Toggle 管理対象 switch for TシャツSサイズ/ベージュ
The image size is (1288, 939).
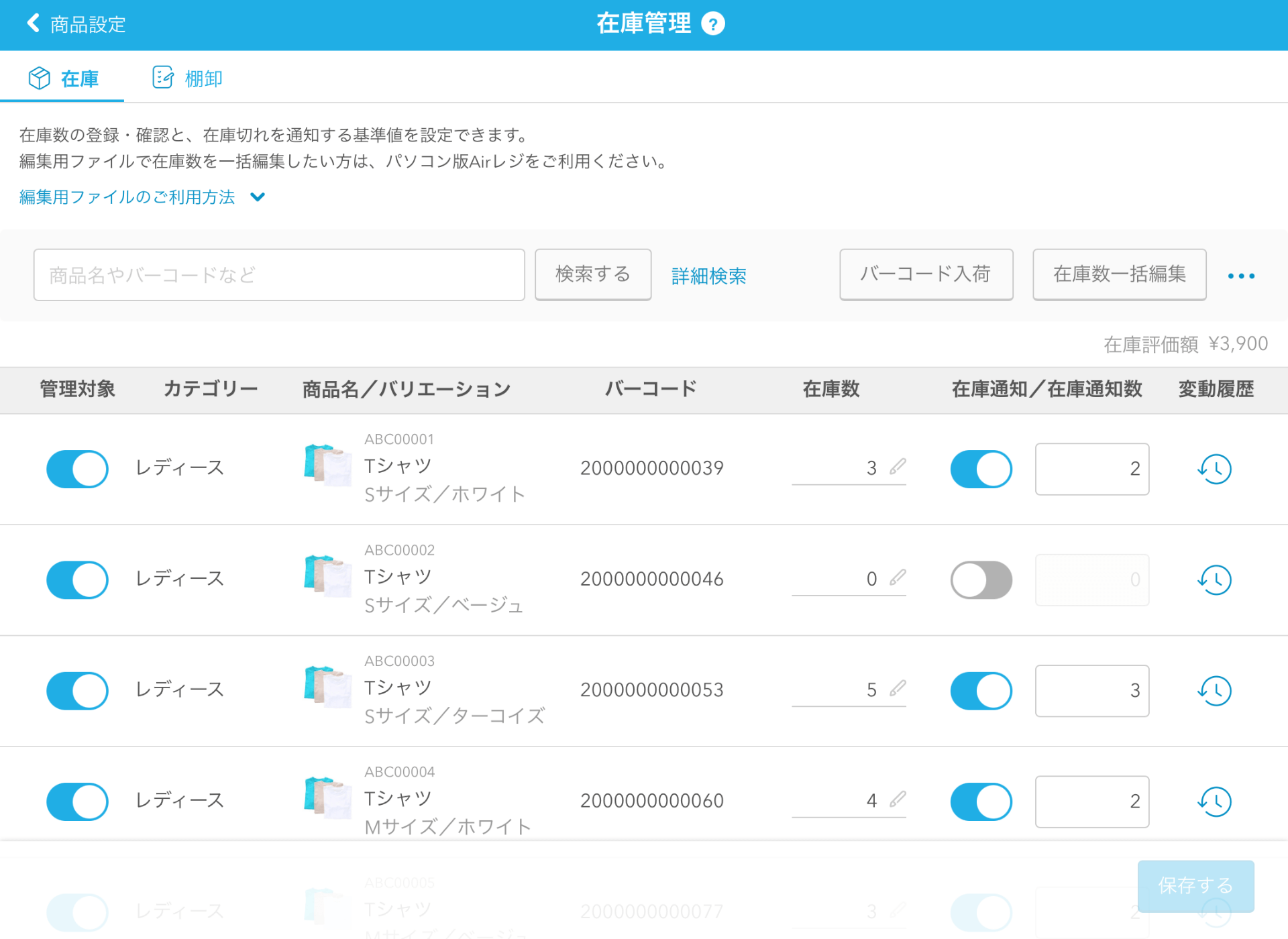pos(77,577)
